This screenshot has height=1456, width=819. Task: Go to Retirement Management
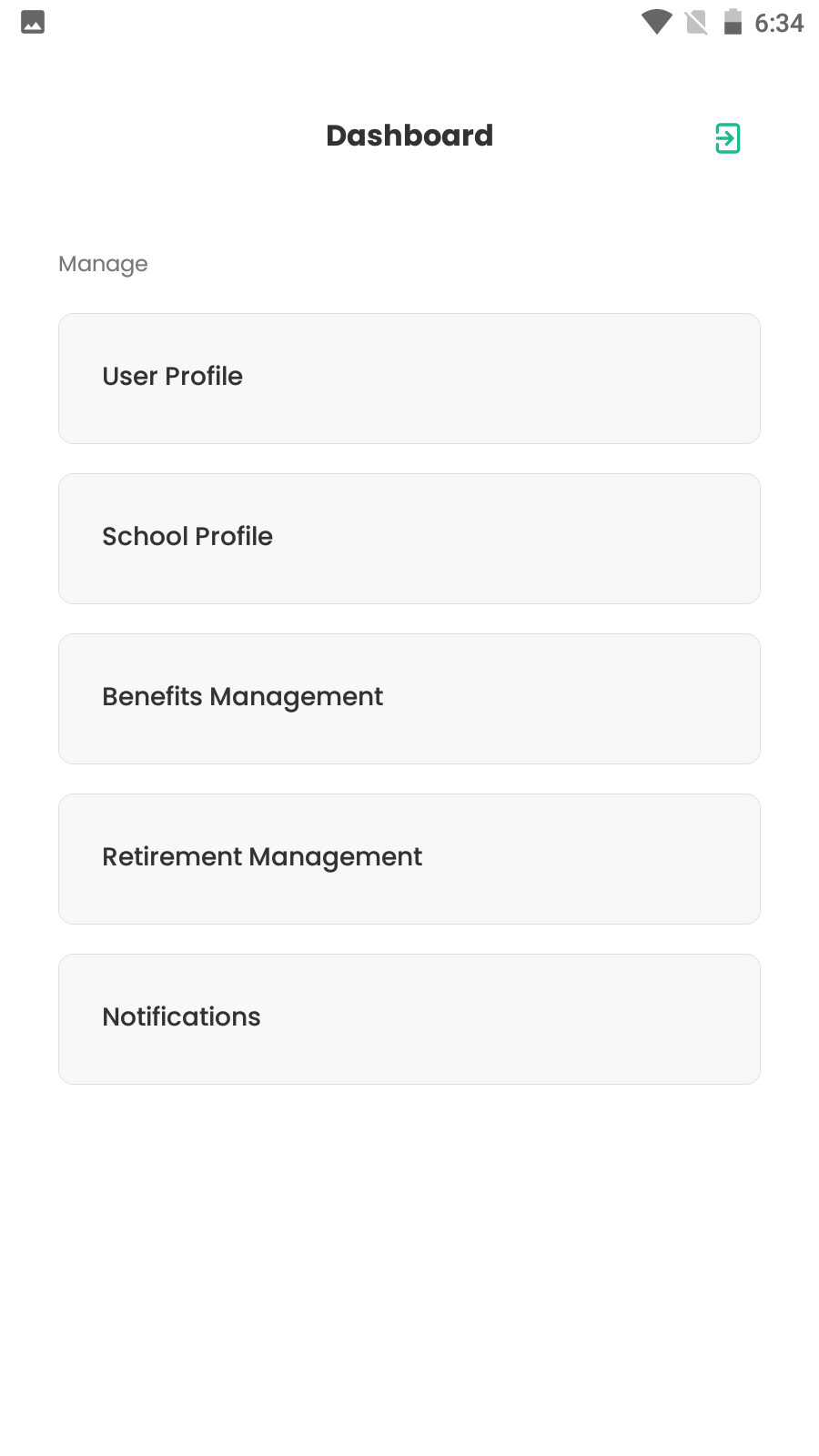pyautogui.click(x=409, y=859)
